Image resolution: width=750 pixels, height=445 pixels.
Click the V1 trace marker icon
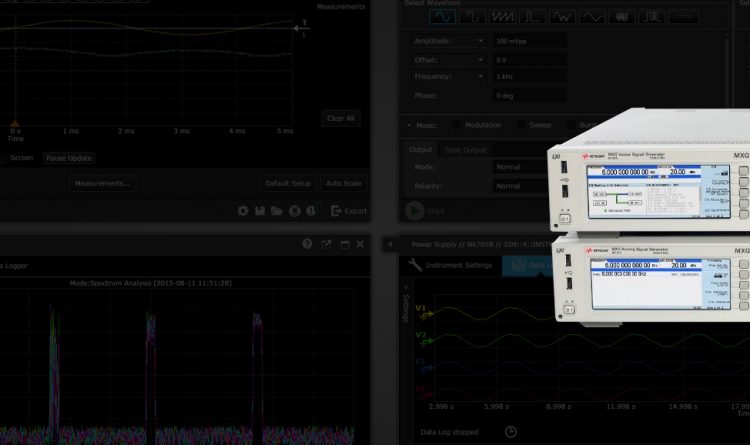coord(424,311)
